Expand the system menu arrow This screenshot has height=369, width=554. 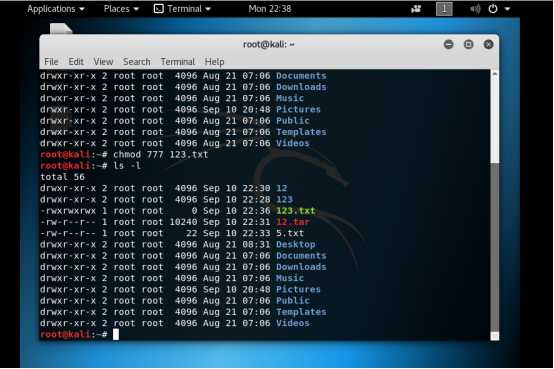[x=507, y=9]
